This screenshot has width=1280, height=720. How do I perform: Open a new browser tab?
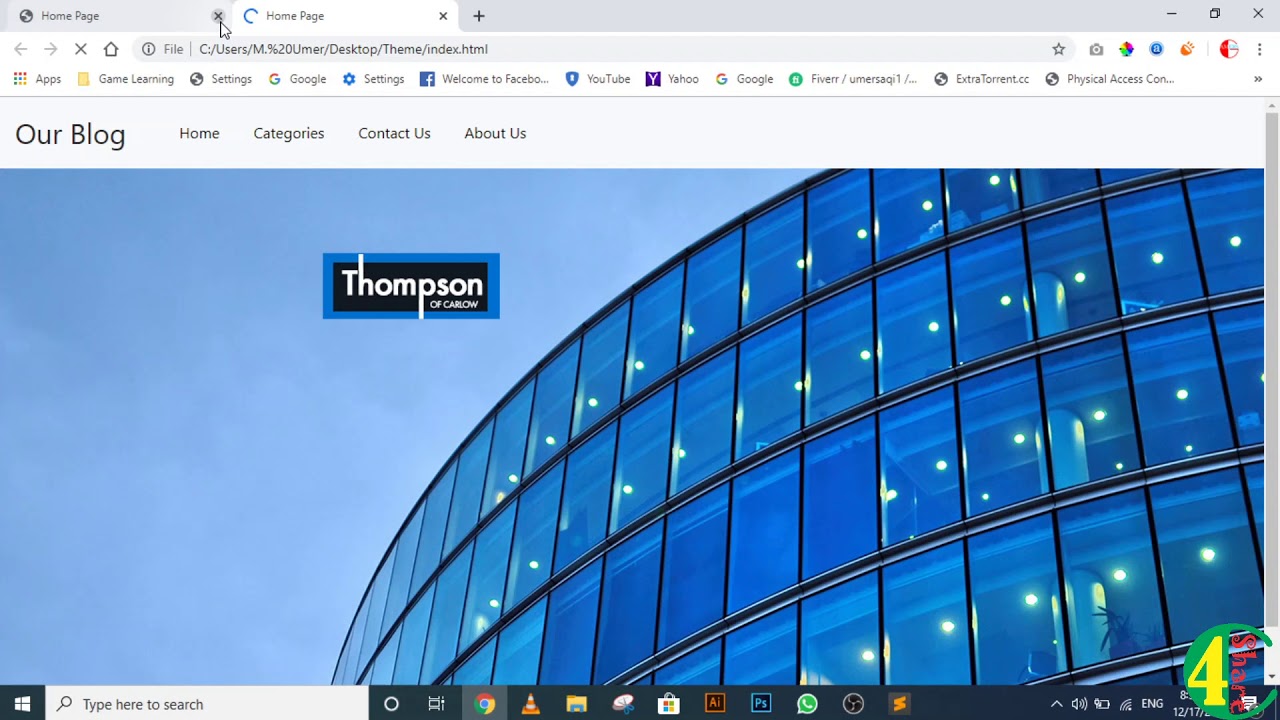479,16
